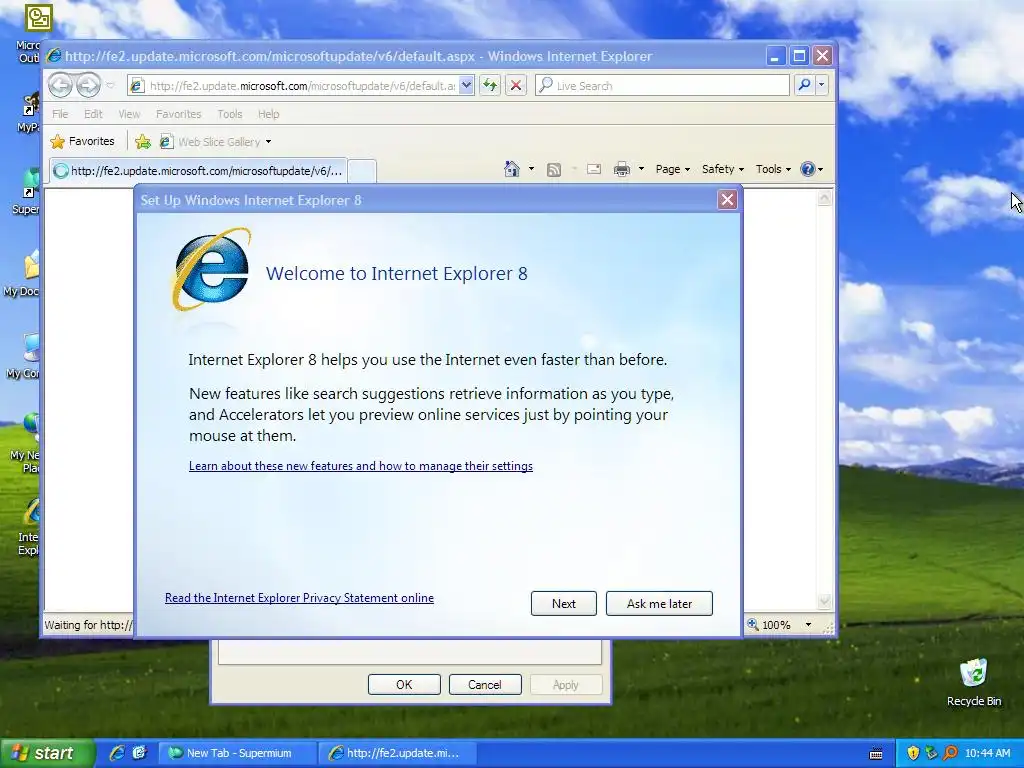Open the Tools menu in menu bar

230,114
